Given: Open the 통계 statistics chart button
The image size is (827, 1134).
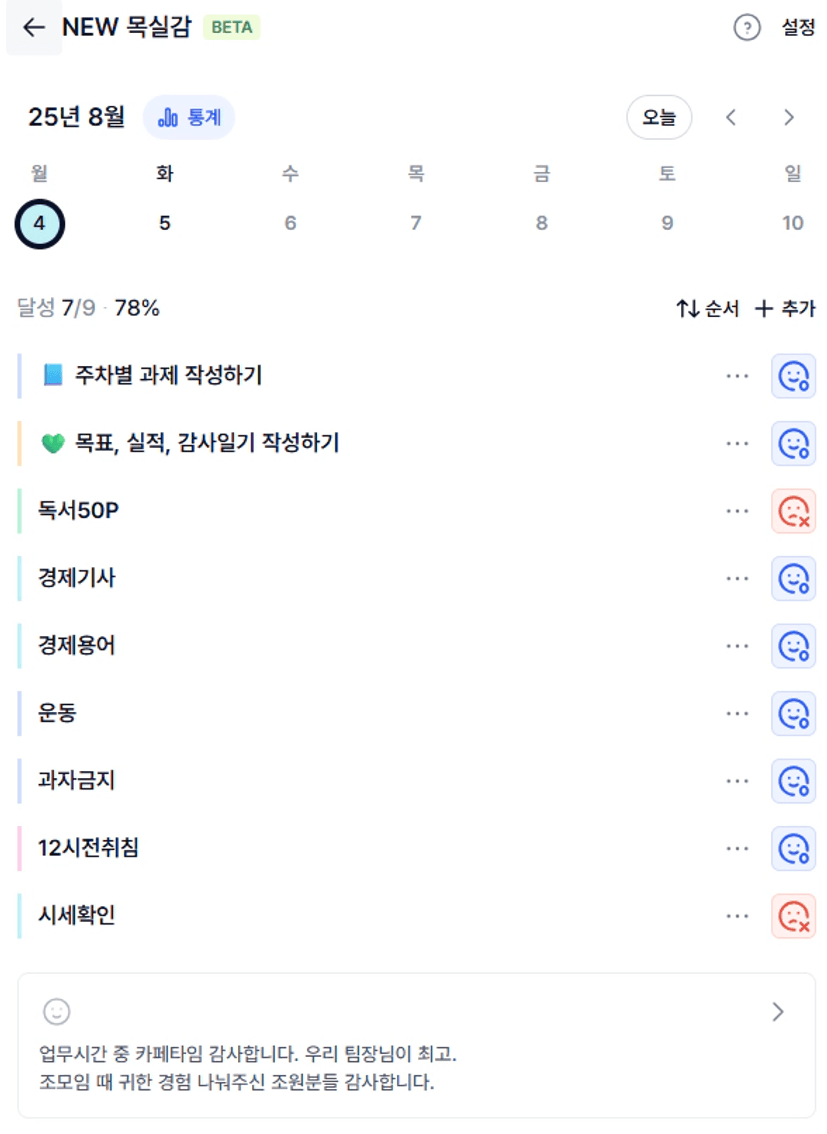Looking at the screenshot, I should [189, 117].
